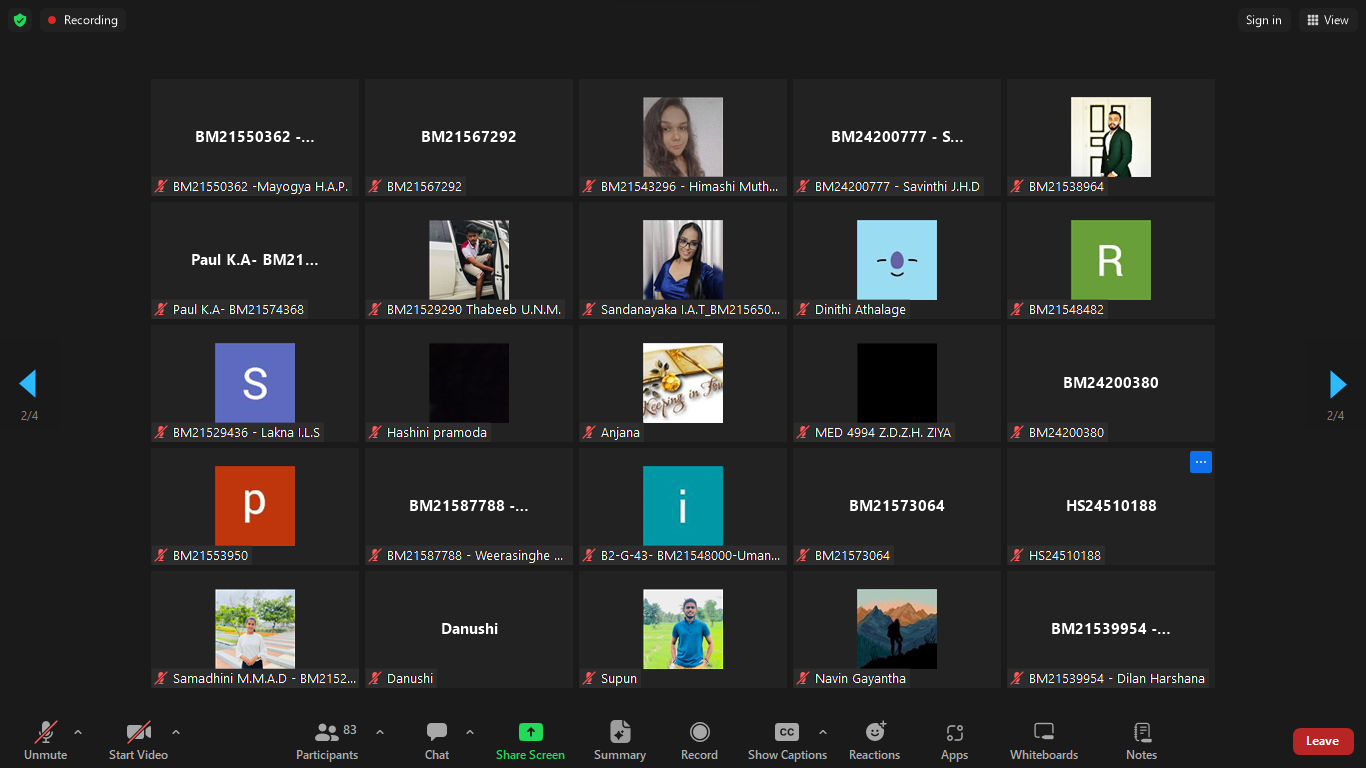Click the Sign in button
Viewport: 1366px width, 768px height.
coord(1263,20)
